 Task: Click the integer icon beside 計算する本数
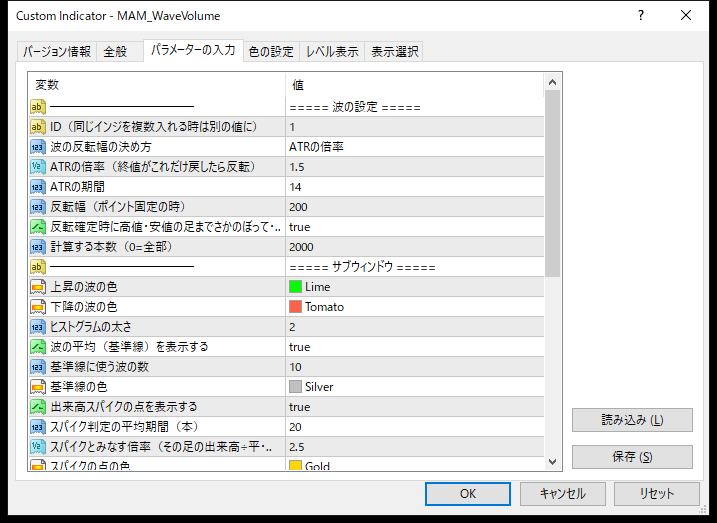point(38,247)
